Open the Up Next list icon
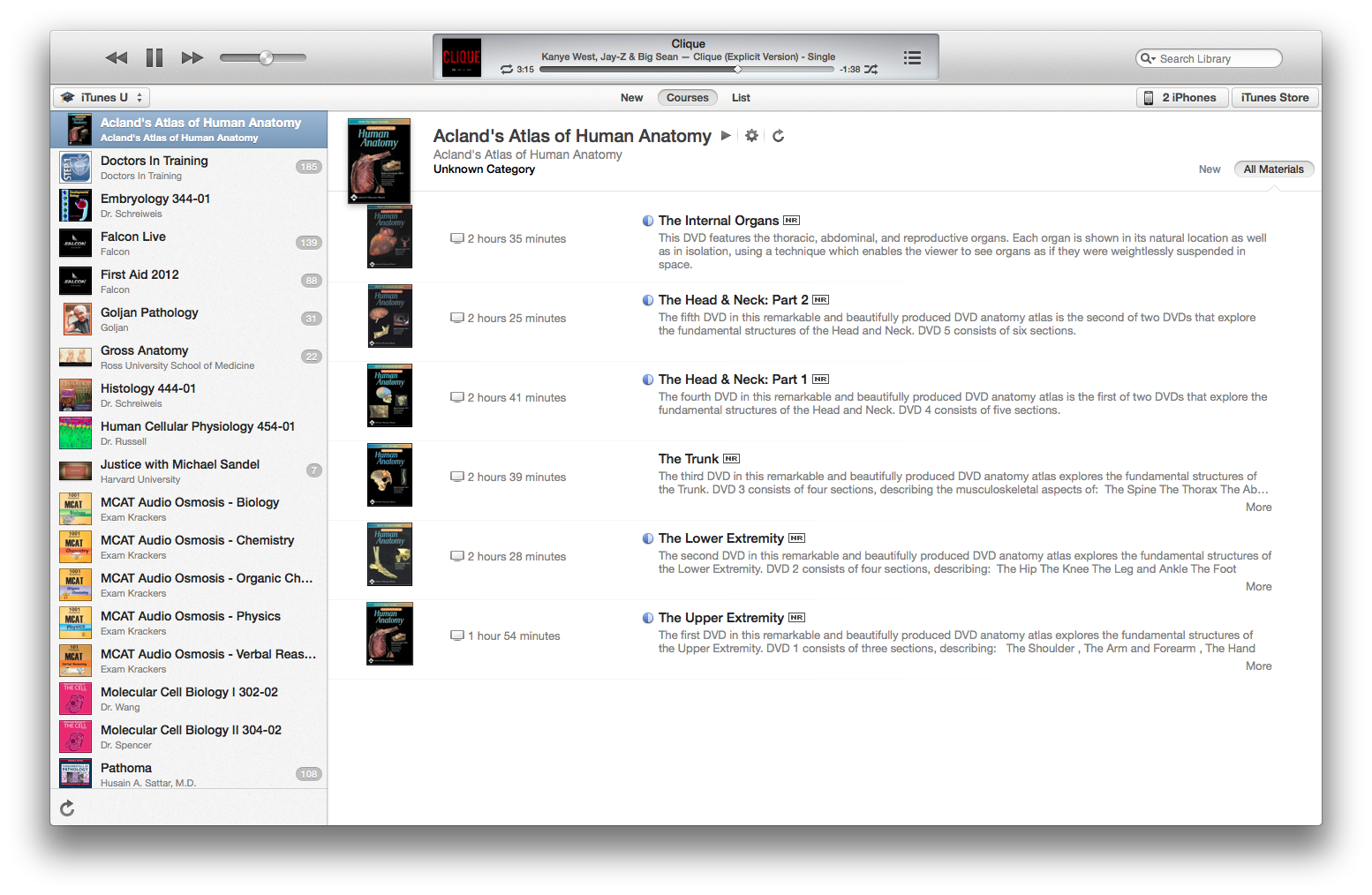Viewport: 1372px width, 895px height. point(912,57)
